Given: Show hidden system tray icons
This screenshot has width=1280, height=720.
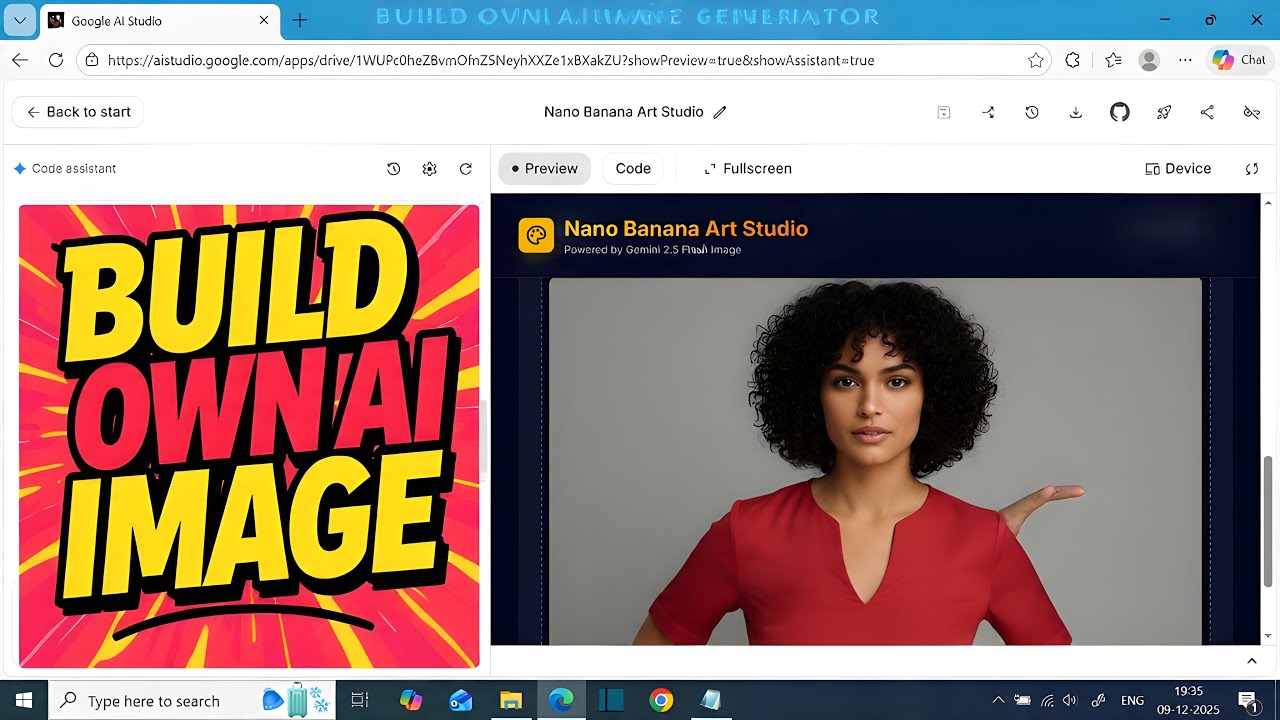Looking at the screenshot, I should (998, 701).
